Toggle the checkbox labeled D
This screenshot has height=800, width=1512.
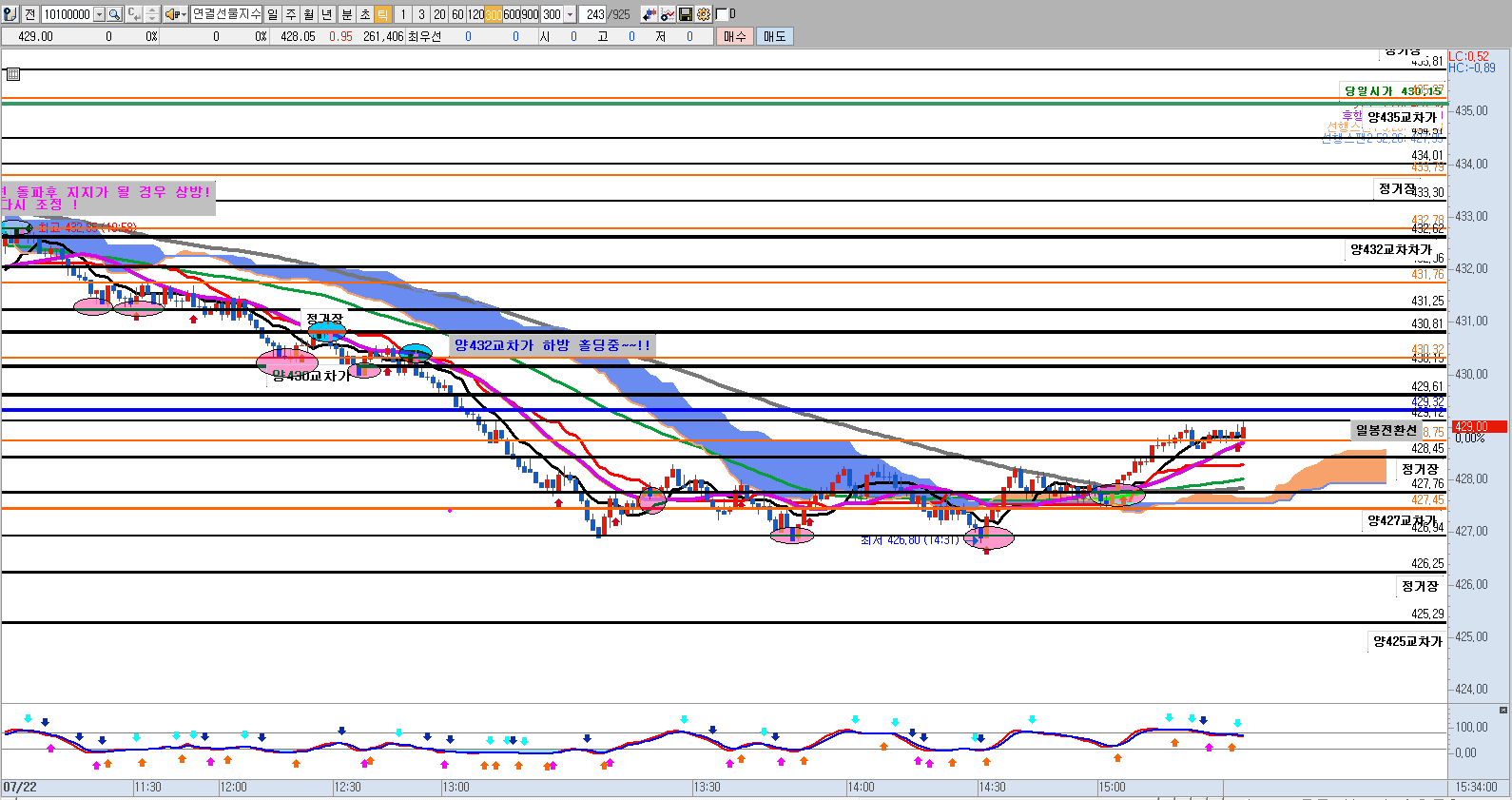pos(721,14)
